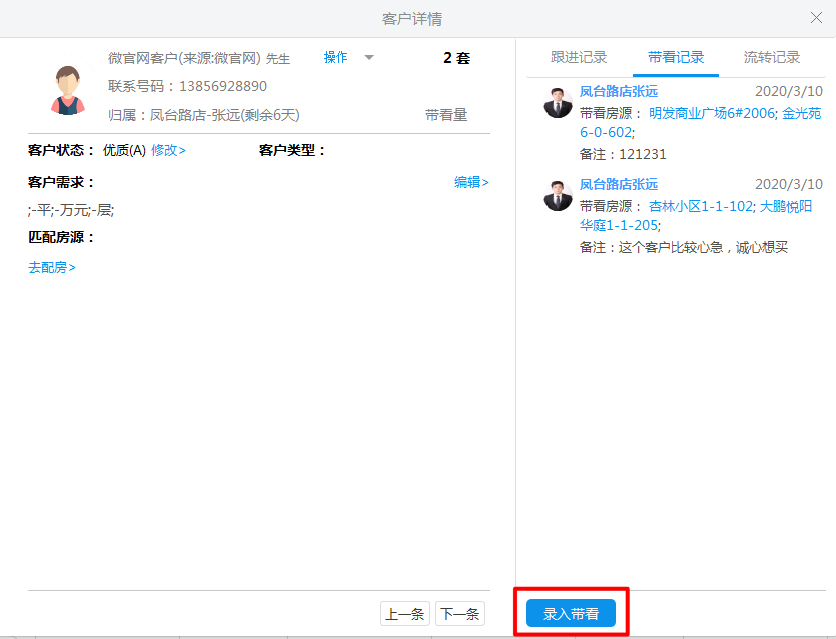This screenshot has height=639, width=836.
Task: Click the date of the 诚心想买 record
Action: (x=789, y=184)
